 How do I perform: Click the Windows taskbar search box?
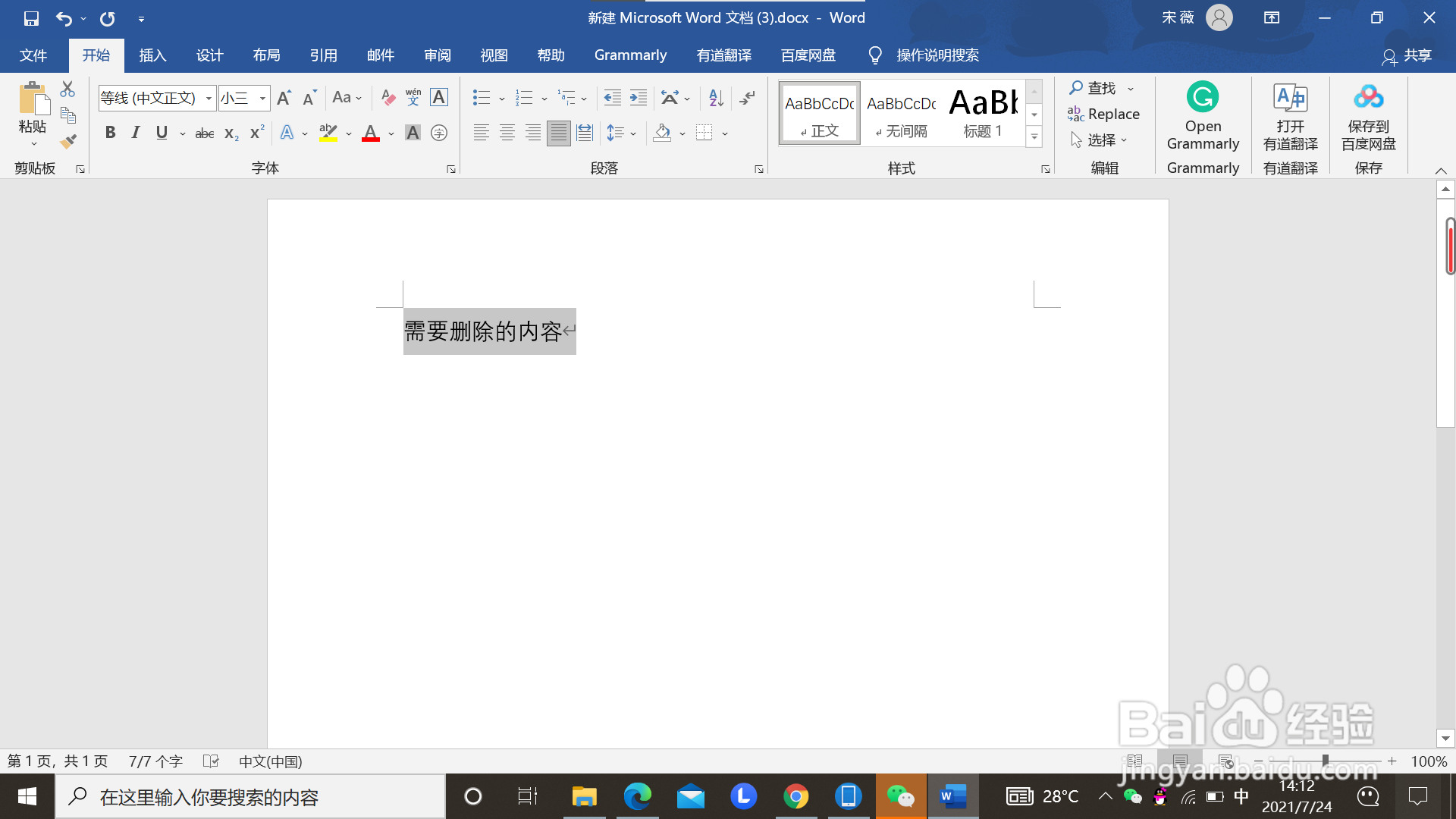pos(250,797)
